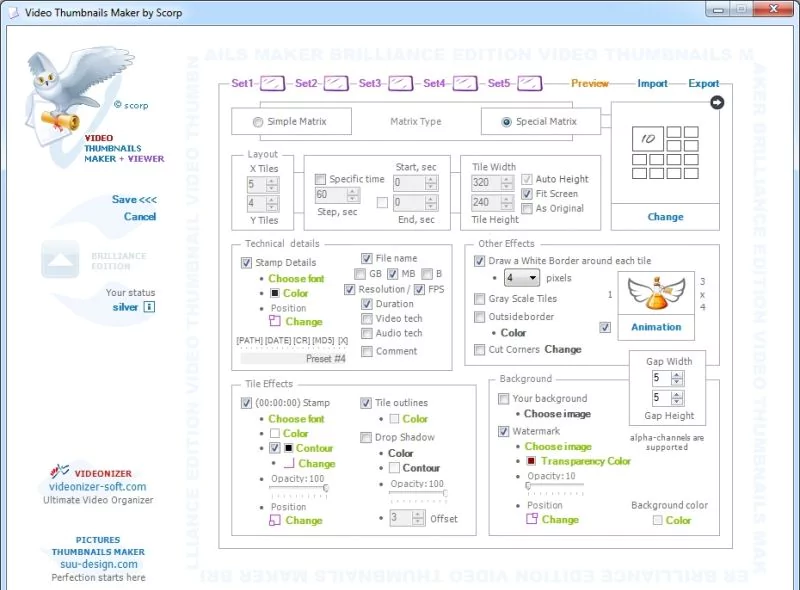Click the watermark position icon

(x=532, y=519)
